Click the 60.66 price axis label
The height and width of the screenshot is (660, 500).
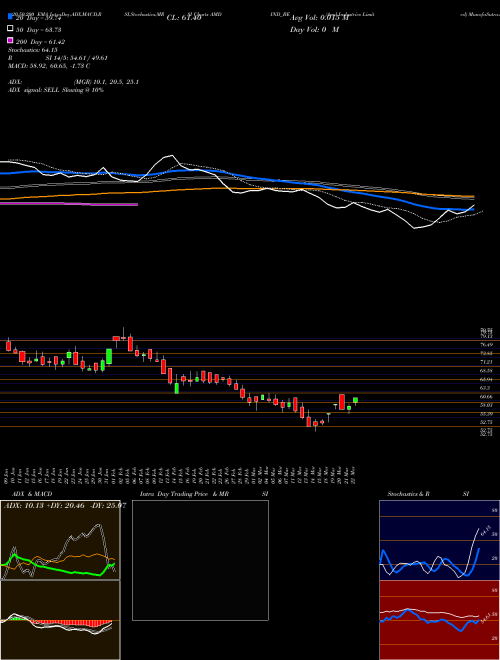click(487, 397)
